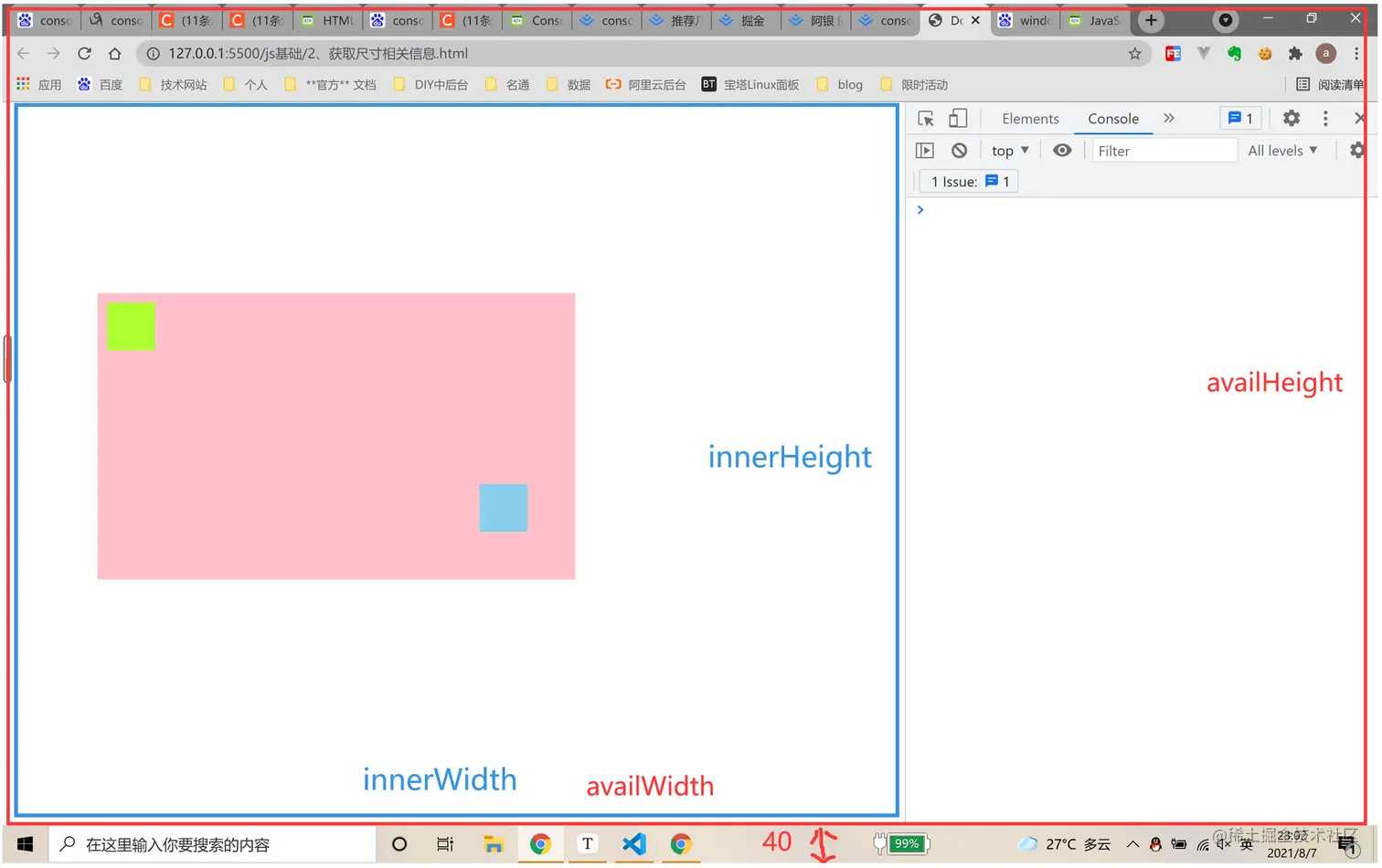Open a new tab with the plus button
Image resolution: width=1382 pixels, height=868 pixels.
click(1151, 20)
